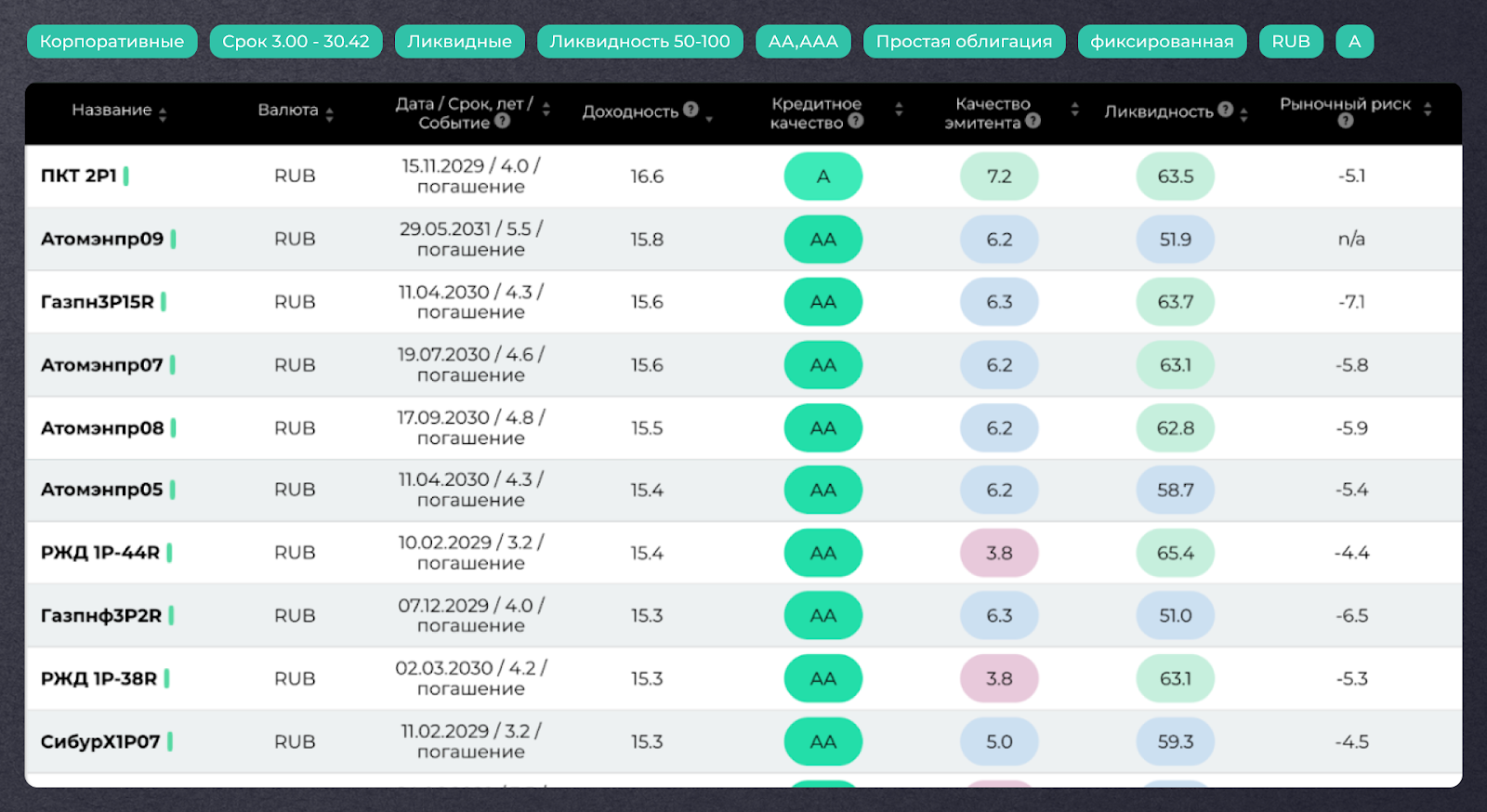The image size is (1487, 812).
Task: Click the RUB currency filter chip
Action: tap(1291, 42)
